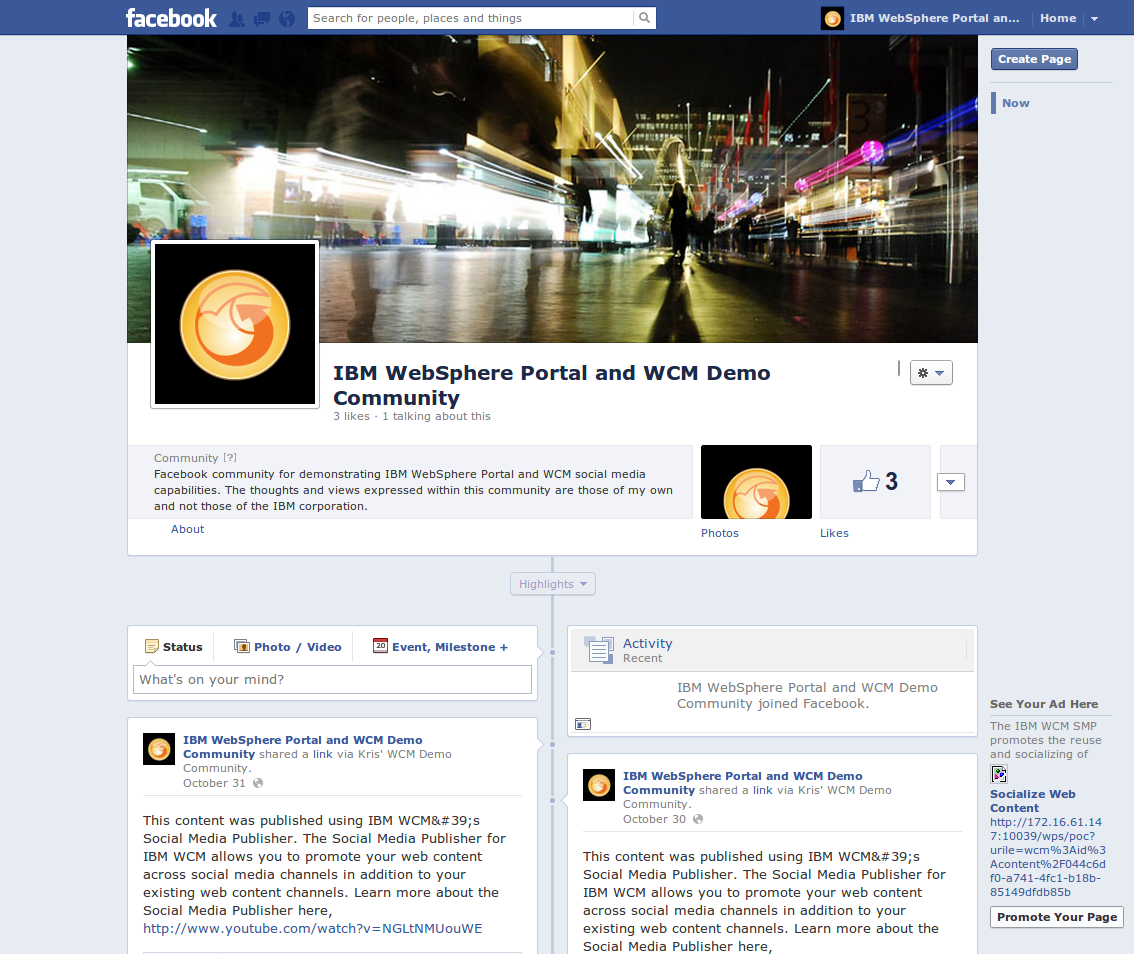Go to the Home link
Image resolution: width=1134 pixels, height=954 pixels.
click(1057, 18)
